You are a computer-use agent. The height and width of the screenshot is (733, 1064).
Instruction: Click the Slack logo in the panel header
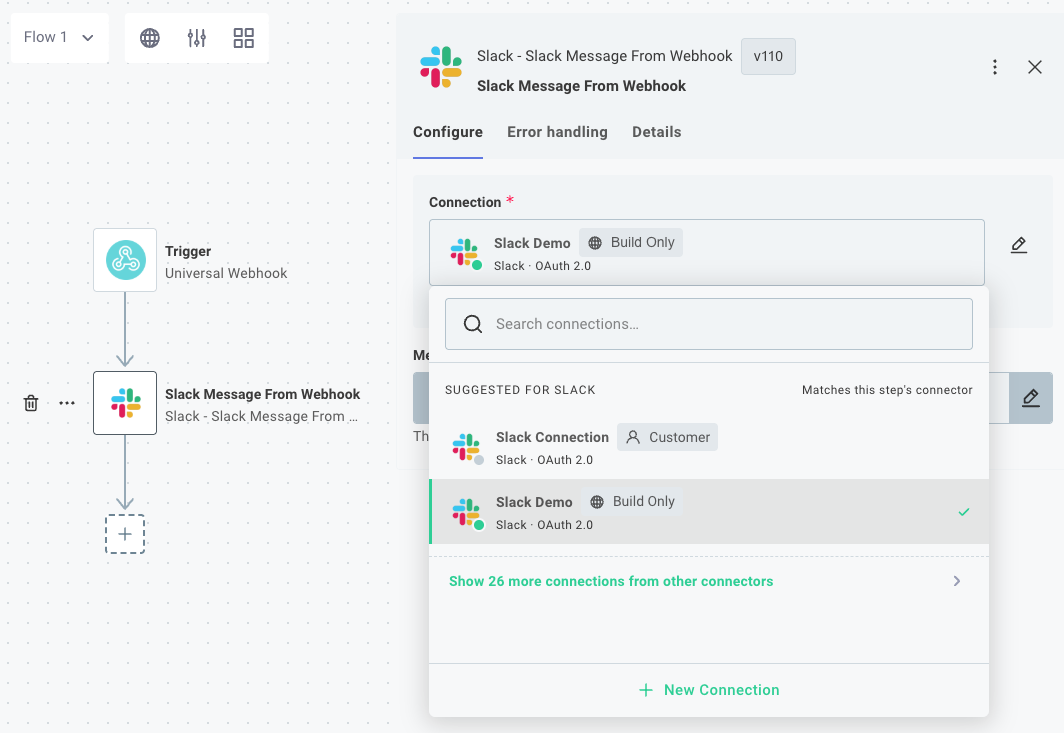tap(441, 67)
